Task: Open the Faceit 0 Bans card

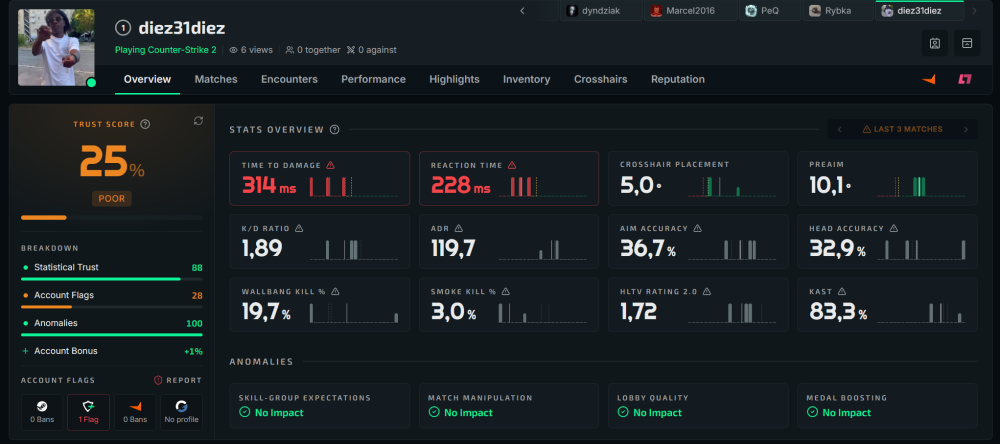Action: tap(135, 412)
